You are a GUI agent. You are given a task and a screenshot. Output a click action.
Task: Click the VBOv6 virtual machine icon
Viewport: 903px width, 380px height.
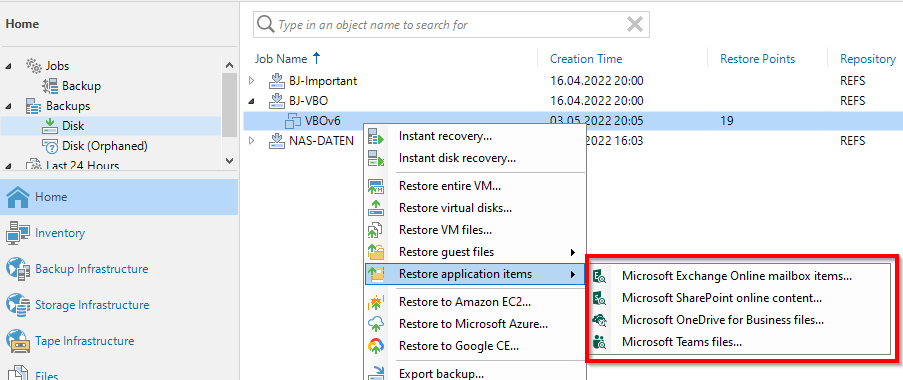tap(293, 121)
